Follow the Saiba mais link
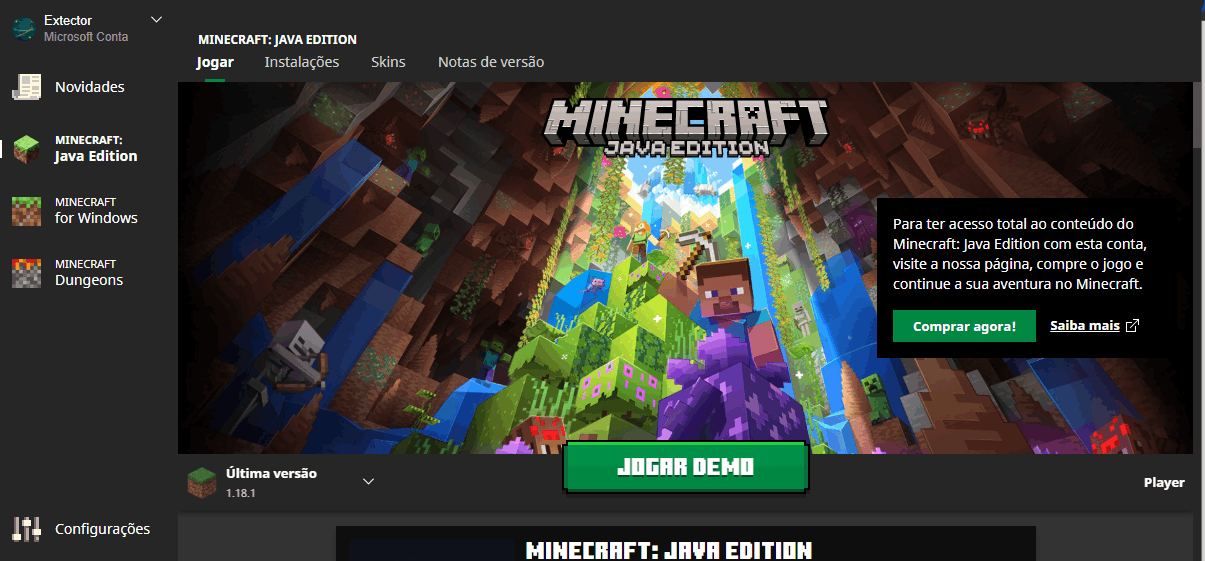Viewport: 1205px width, 561px height. [1085, 326]
